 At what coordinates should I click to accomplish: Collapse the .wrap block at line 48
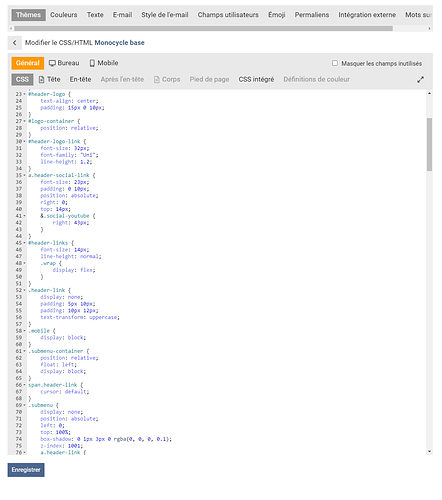click(24, 263)
